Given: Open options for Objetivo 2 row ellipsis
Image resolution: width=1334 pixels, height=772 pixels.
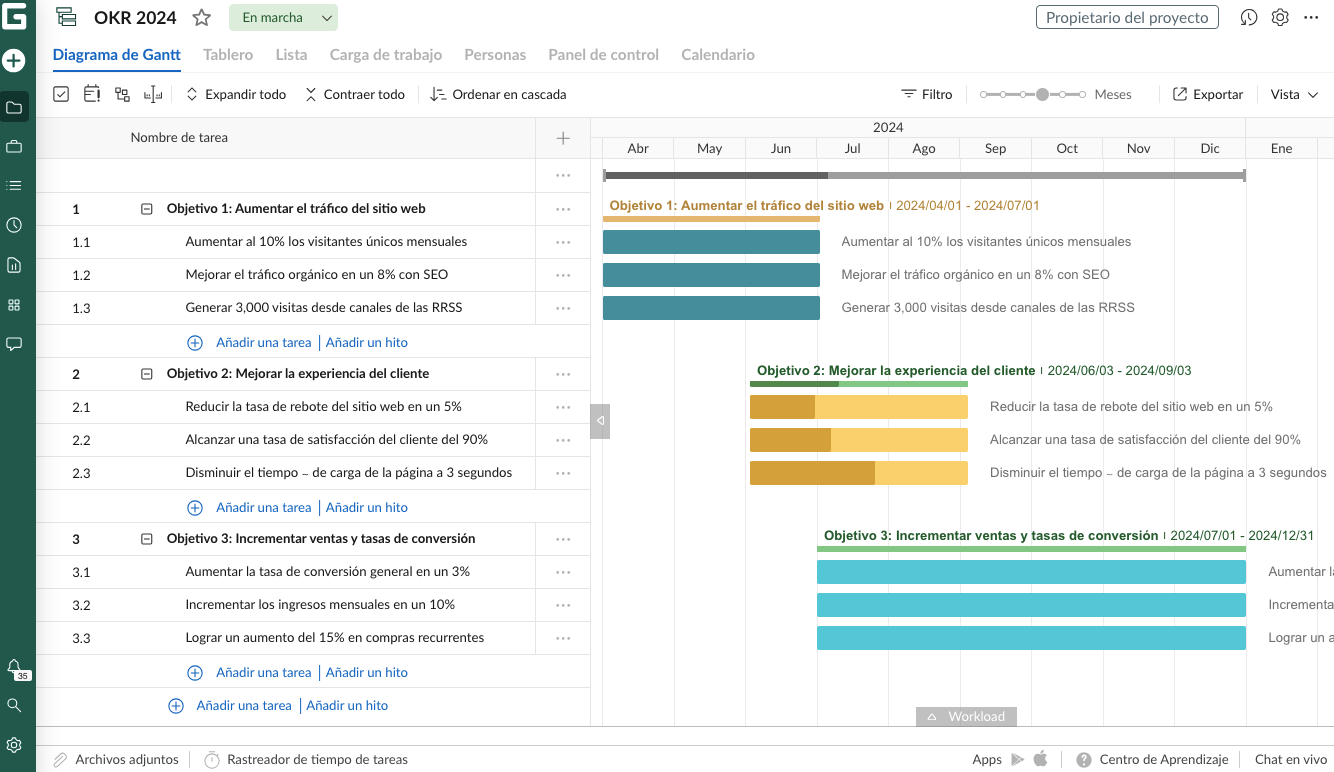Looking at the screenshot, I should pos(563,374).
